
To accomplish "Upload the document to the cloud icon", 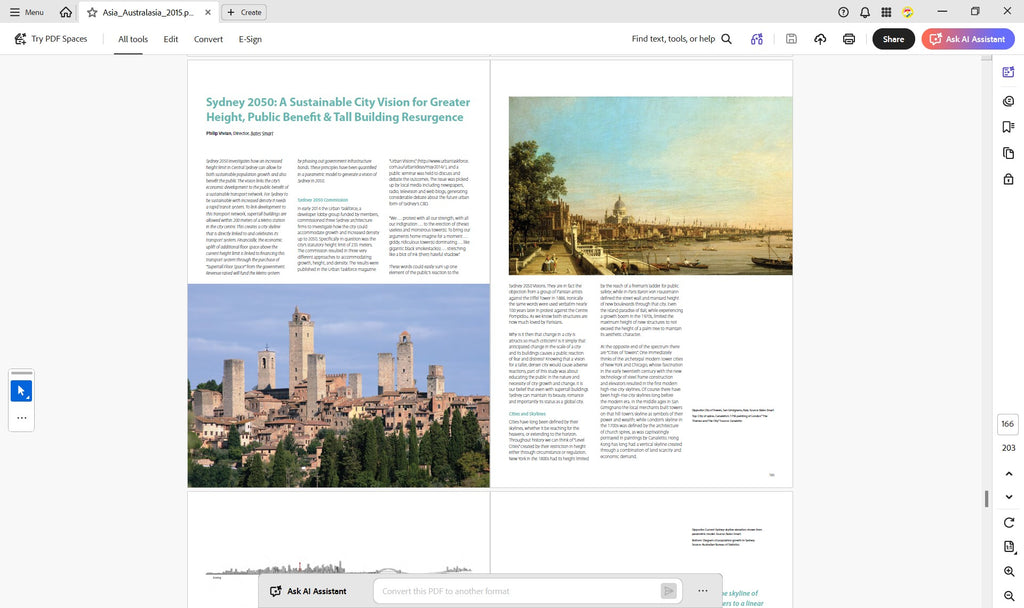I will [820, 39].
